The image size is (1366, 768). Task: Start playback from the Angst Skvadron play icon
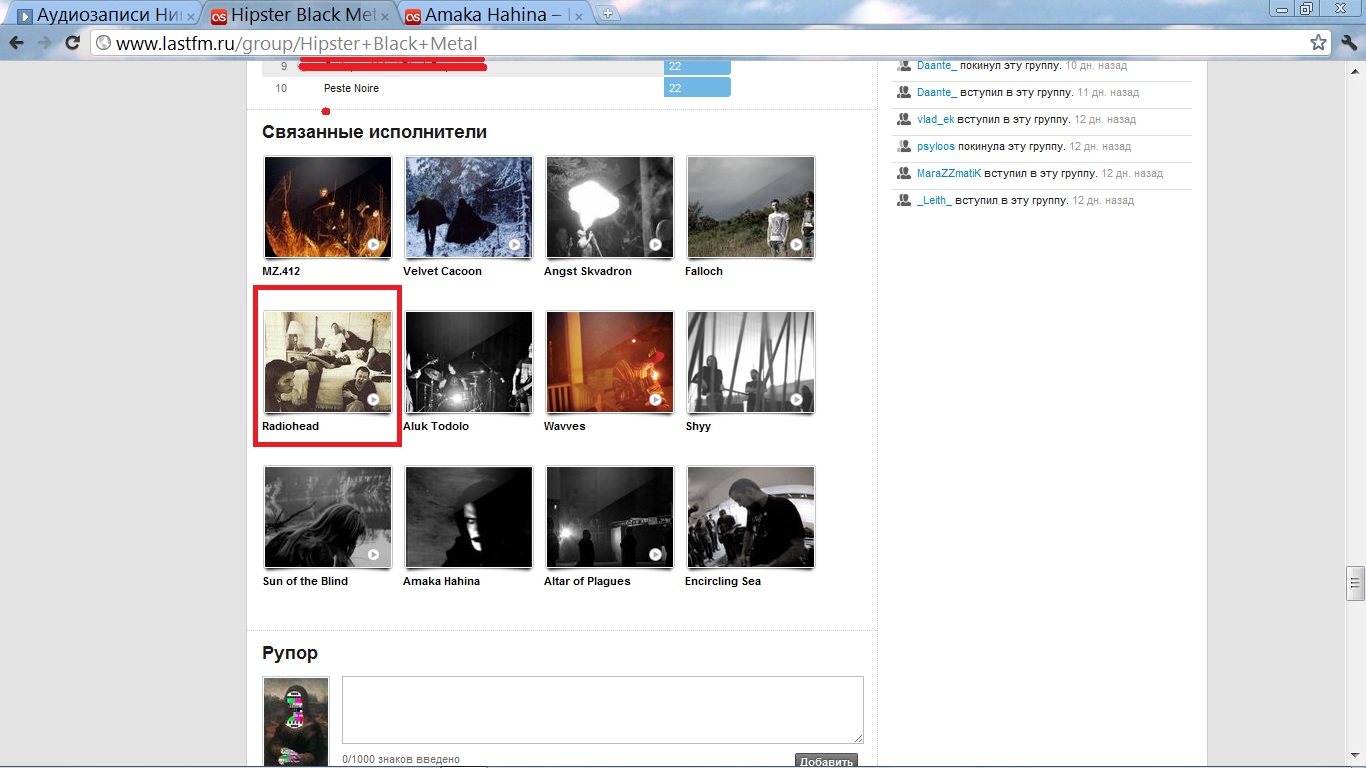[656, 244]
